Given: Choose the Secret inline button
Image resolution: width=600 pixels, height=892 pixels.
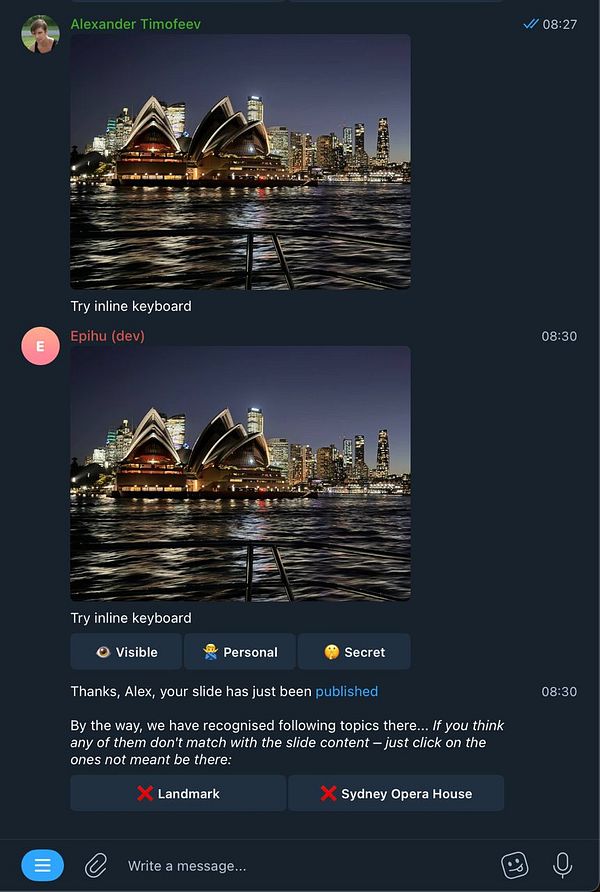Looking at the screenshot, I should click(354, 652).
